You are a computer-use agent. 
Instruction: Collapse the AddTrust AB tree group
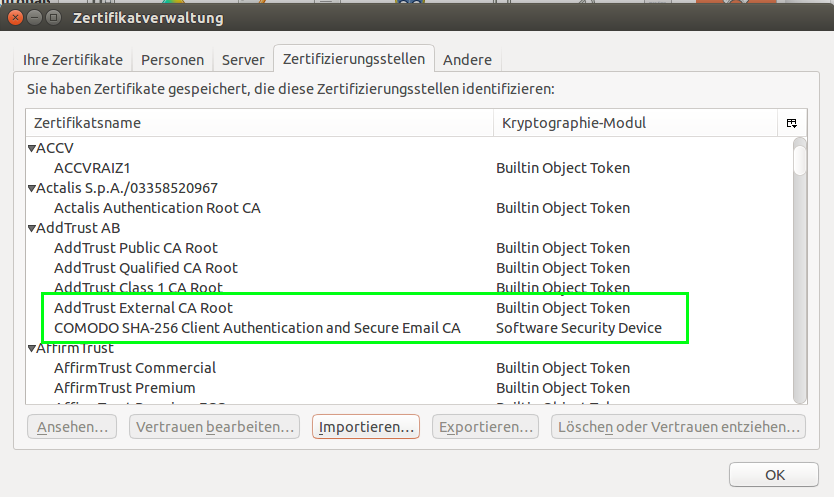tap(31, 228)
